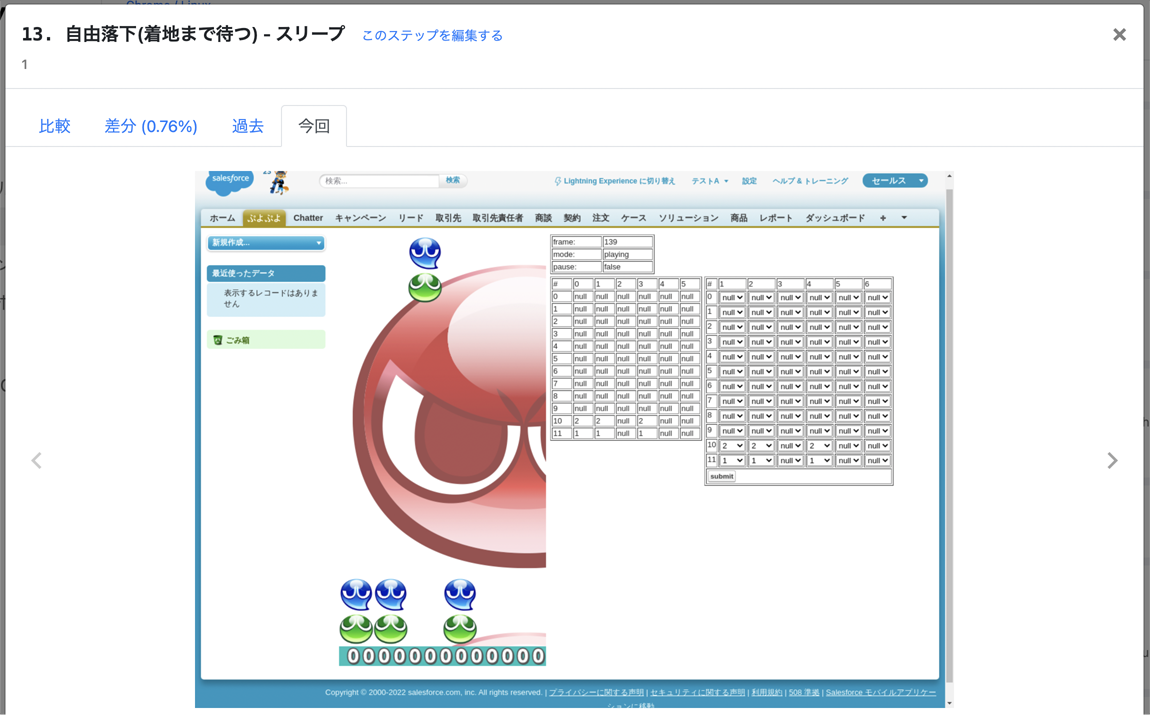Go to the next step screenshot
Screen dimensions: 1150x715
coord(1113,461)
